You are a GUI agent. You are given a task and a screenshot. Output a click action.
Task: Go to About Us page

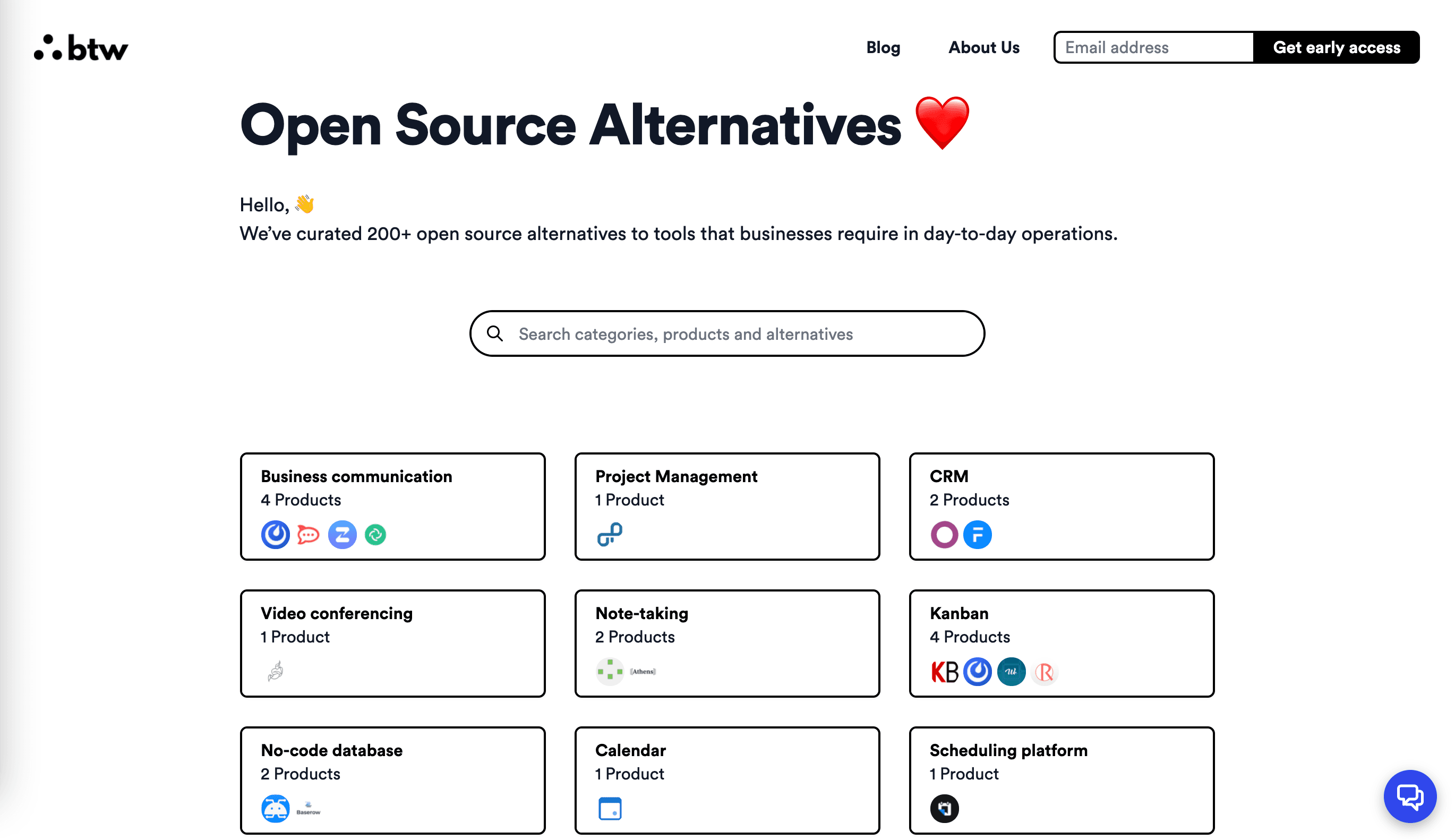pos(983,47)
